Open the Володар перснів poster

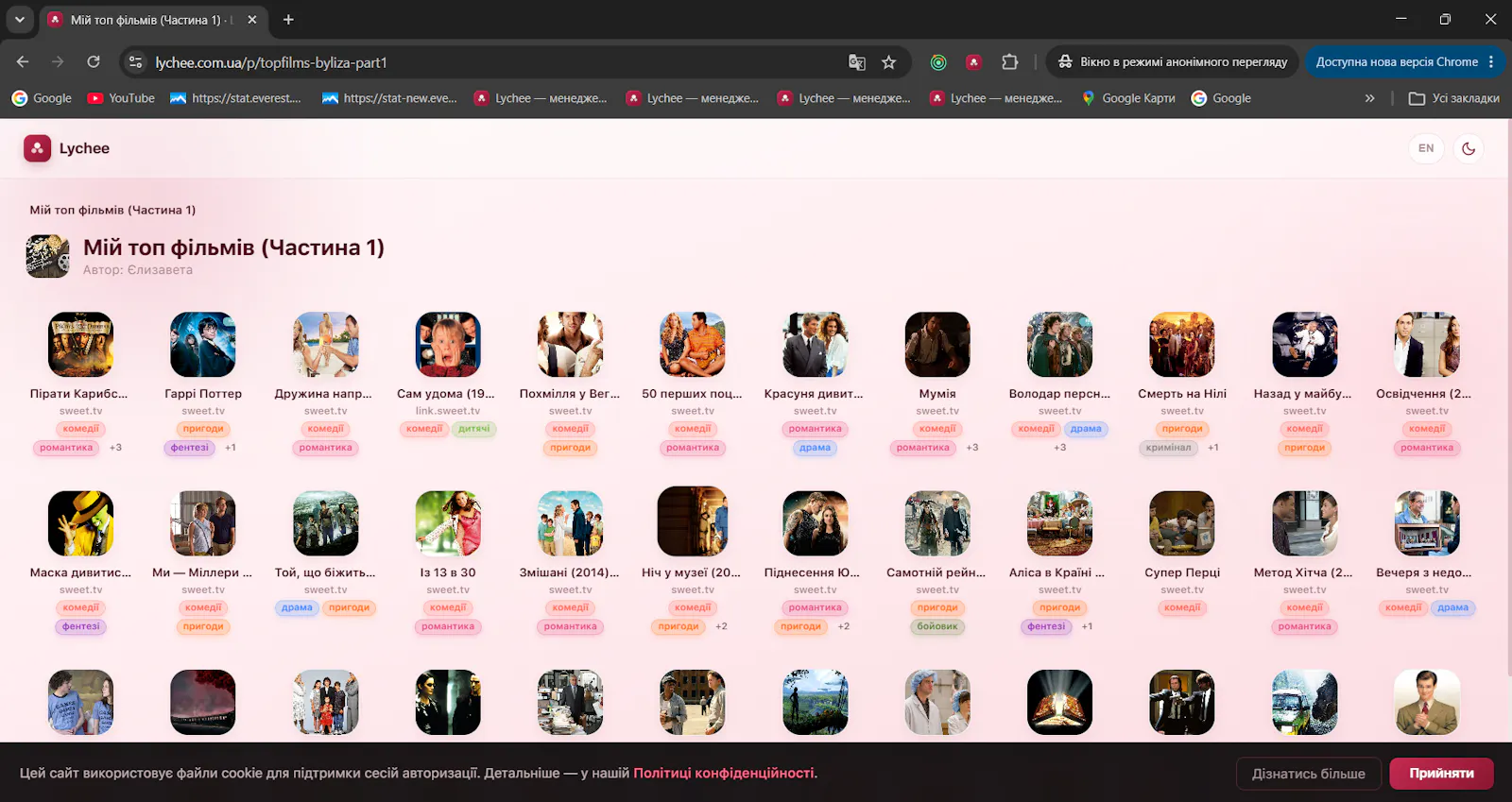[x=1060, y=345]
